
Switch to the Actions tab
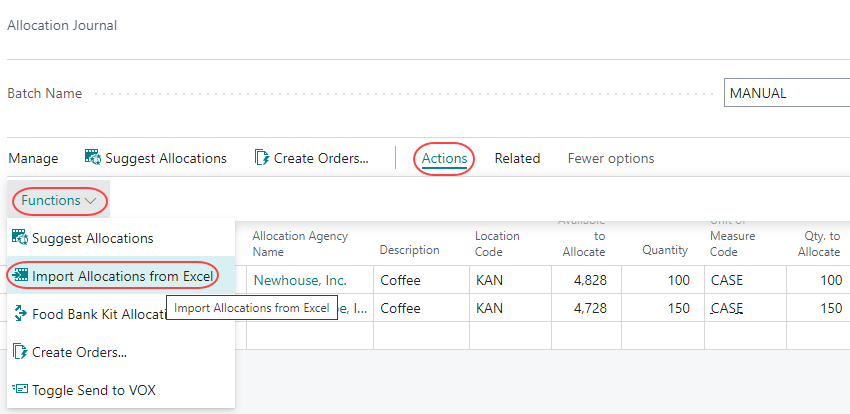click(445, 158)
